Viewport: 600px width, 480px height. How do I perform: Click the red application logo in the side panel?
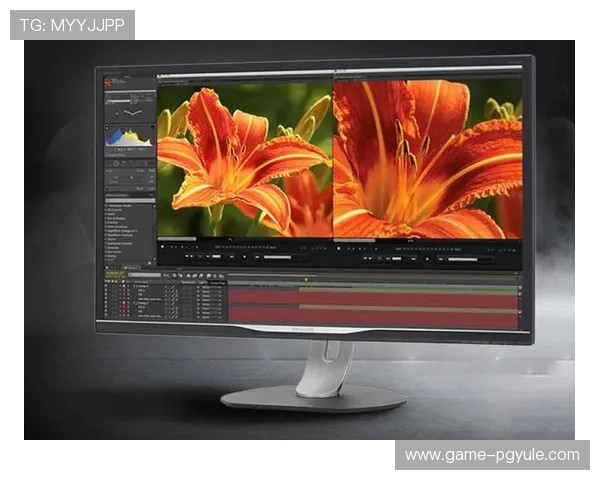click(108, 81)
